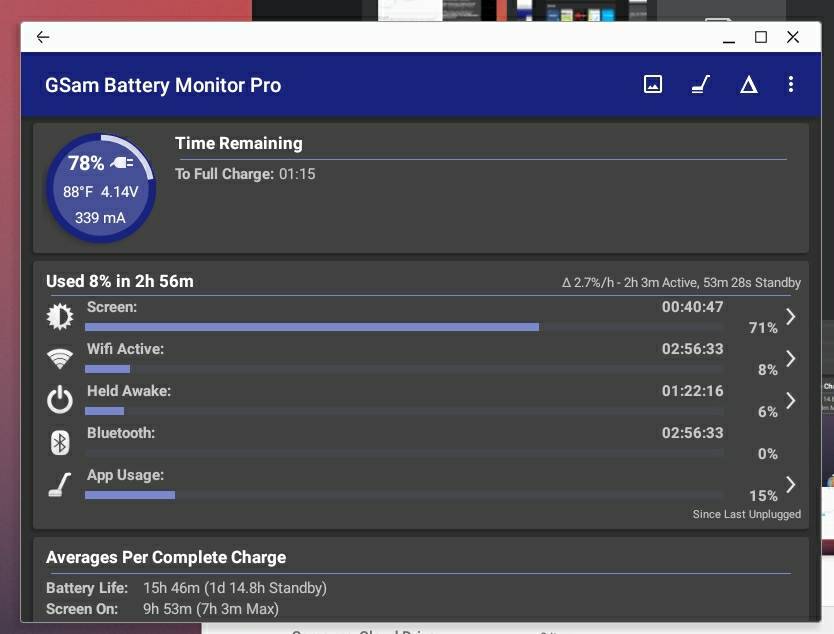This screenshot has width=834, height=634.
Task: Click 'Averages Per Complete Charge' heading
Action: click(166, 557)
